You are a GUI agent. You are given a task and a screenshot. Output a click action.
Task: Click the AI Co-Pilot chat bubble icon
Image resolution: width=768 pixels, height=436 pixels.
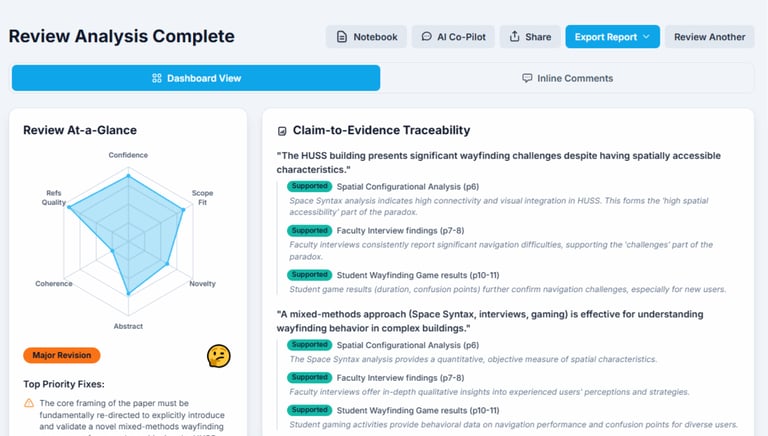(427, 37)
